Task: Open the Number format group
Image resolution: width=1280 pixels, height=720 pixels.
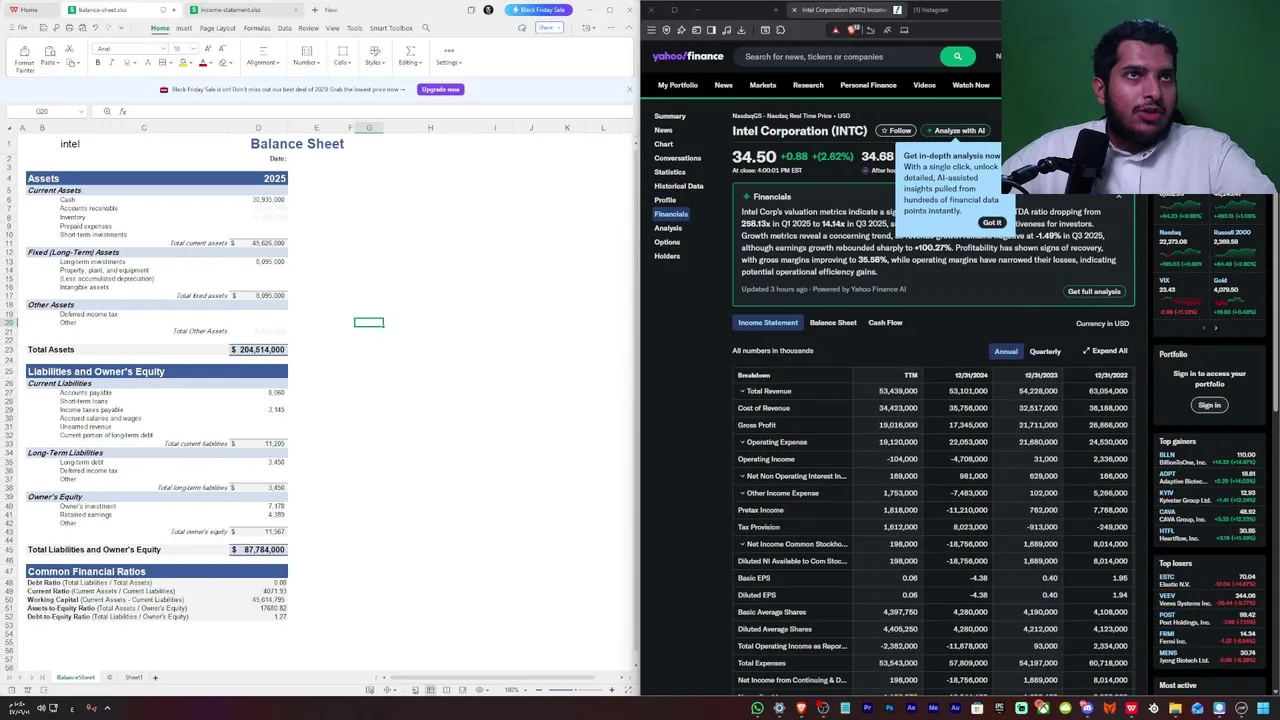Action: (x=306, y=56)
